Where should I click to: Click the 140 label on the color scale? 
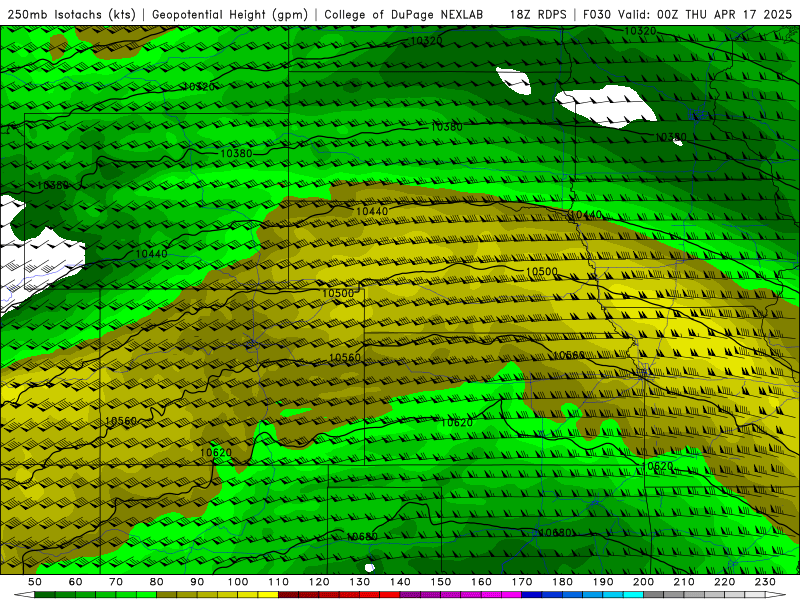coord(400,582)
